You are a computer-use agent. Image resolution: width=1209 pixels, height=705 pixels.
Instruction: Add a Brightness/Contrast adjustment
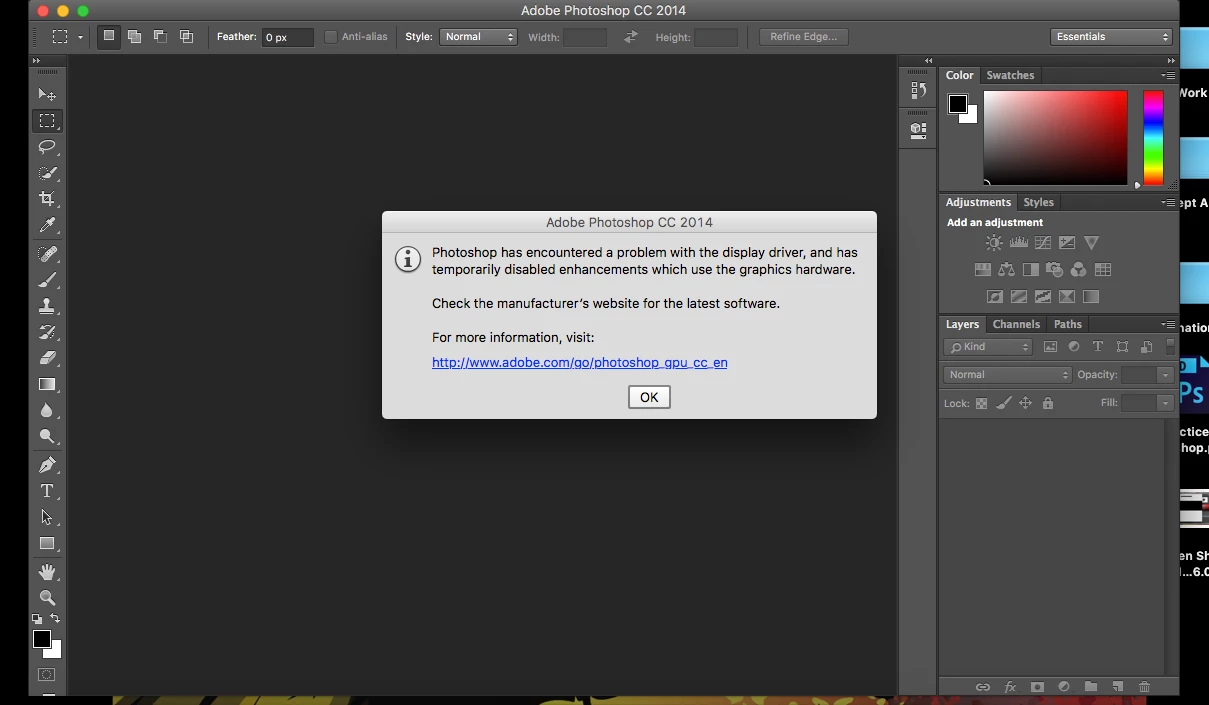coord(994,243)
